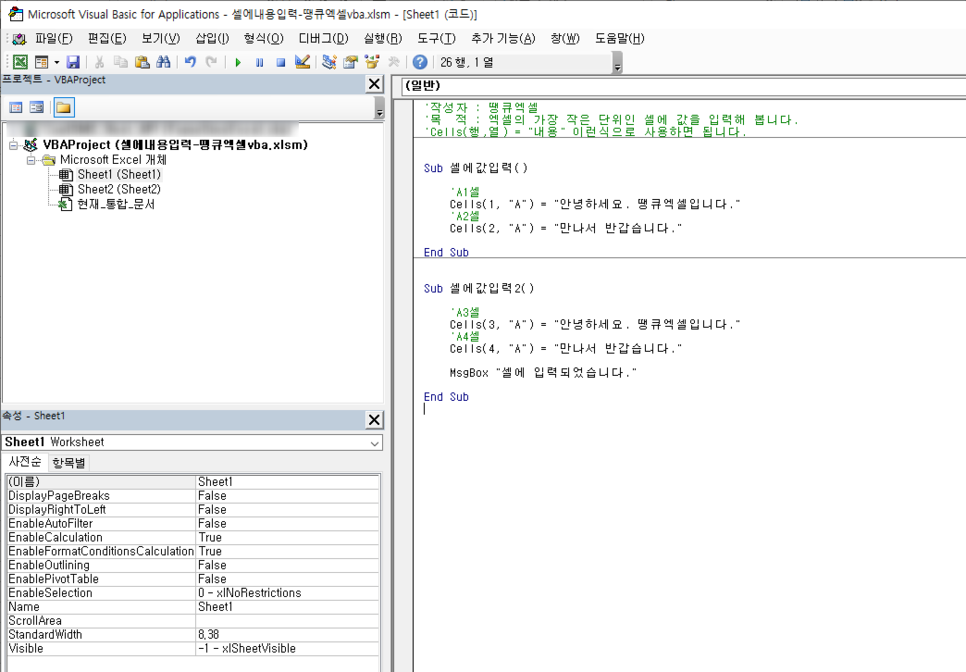Open the 도구(T) menu
Image resolution: width=966 pixels, height=672 pixels.
[436, 39]
